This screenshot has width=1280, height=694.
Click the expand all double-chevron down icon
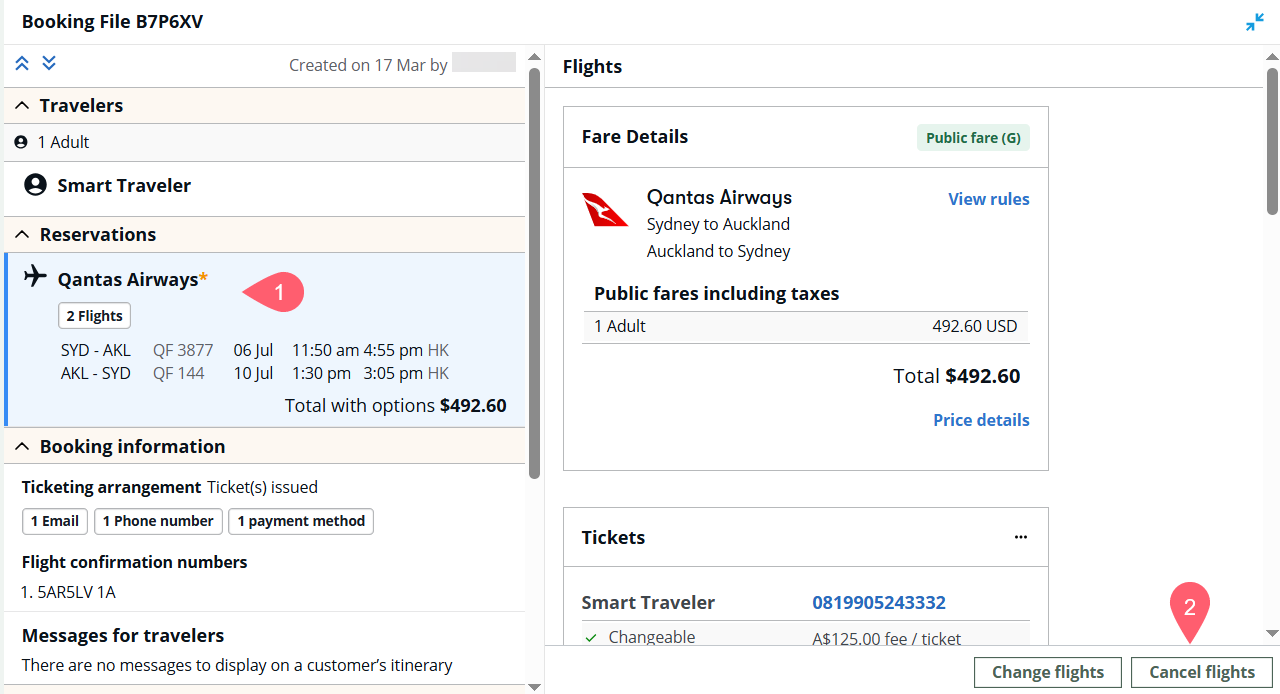[49, 63]
